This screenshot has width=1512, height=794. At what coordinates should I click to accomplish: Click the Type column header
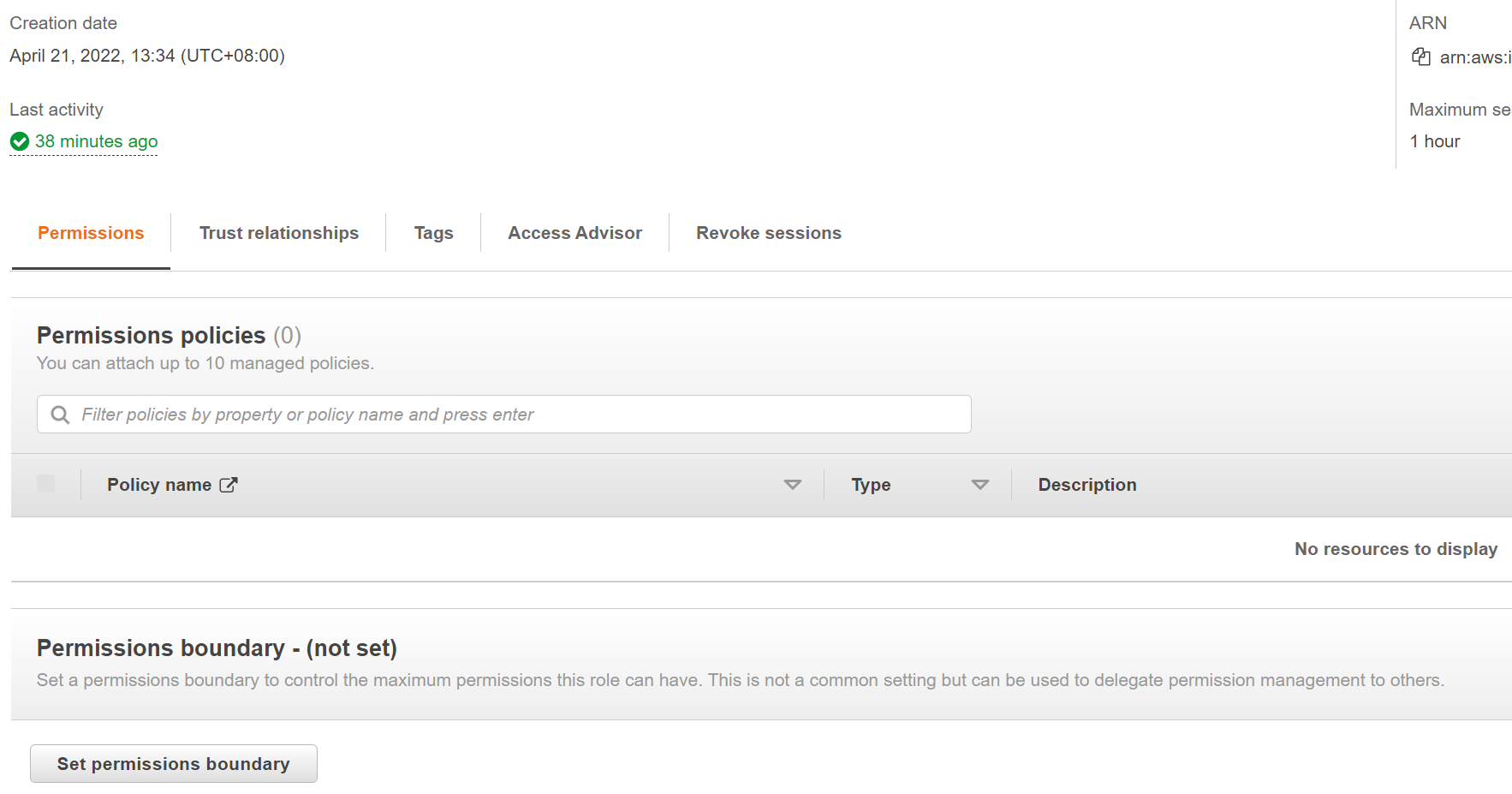pos(871,485)
